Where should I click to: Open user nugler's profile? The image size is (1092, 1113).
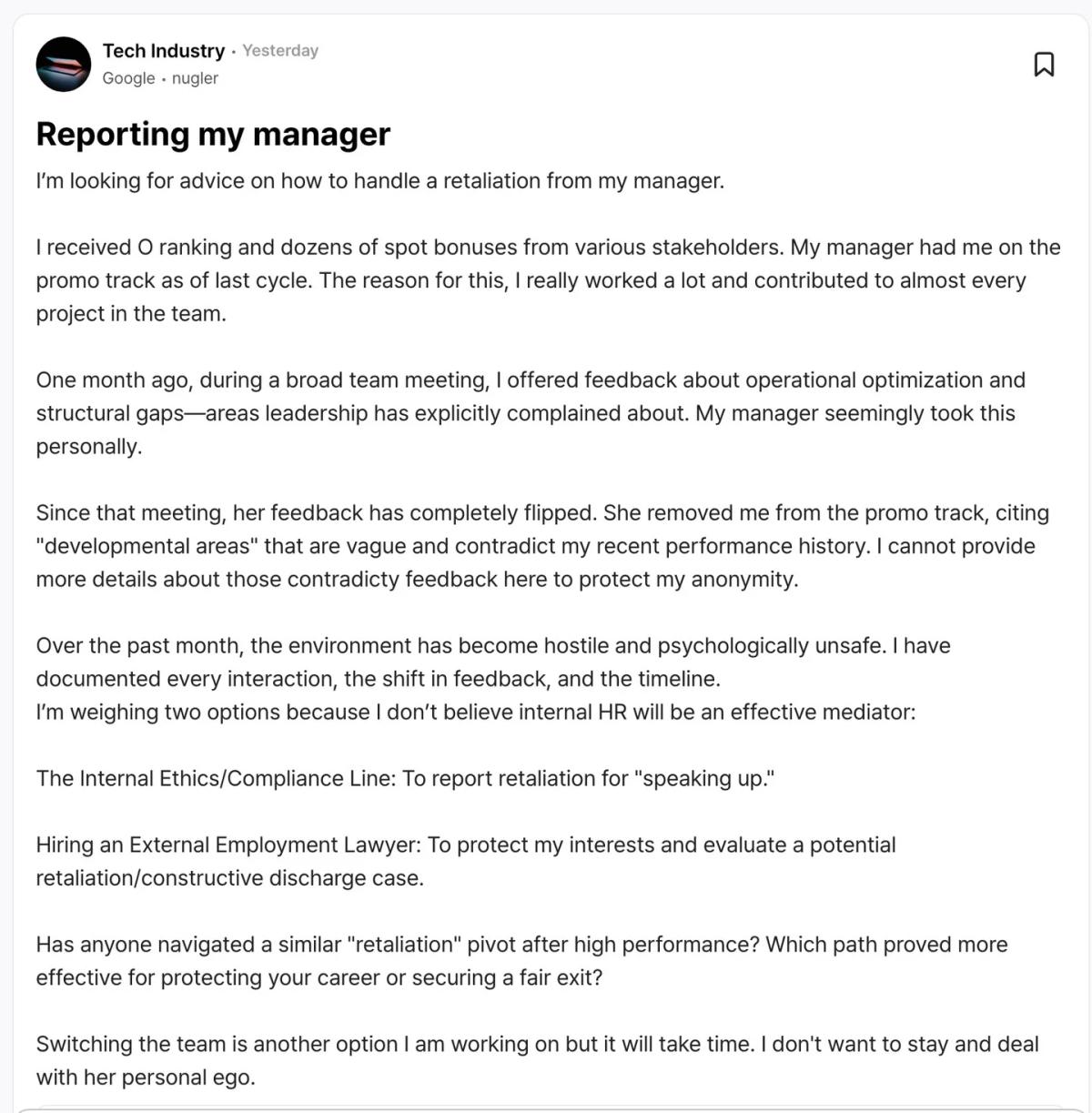pos(197,78)
